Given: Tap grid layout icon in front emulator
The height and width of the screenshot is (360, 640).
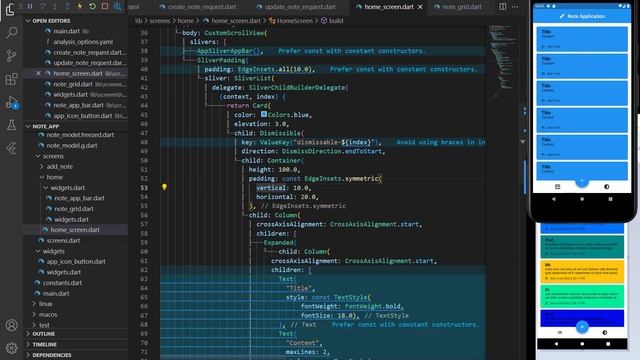Looking at the screenshot, I should (558, 187).
